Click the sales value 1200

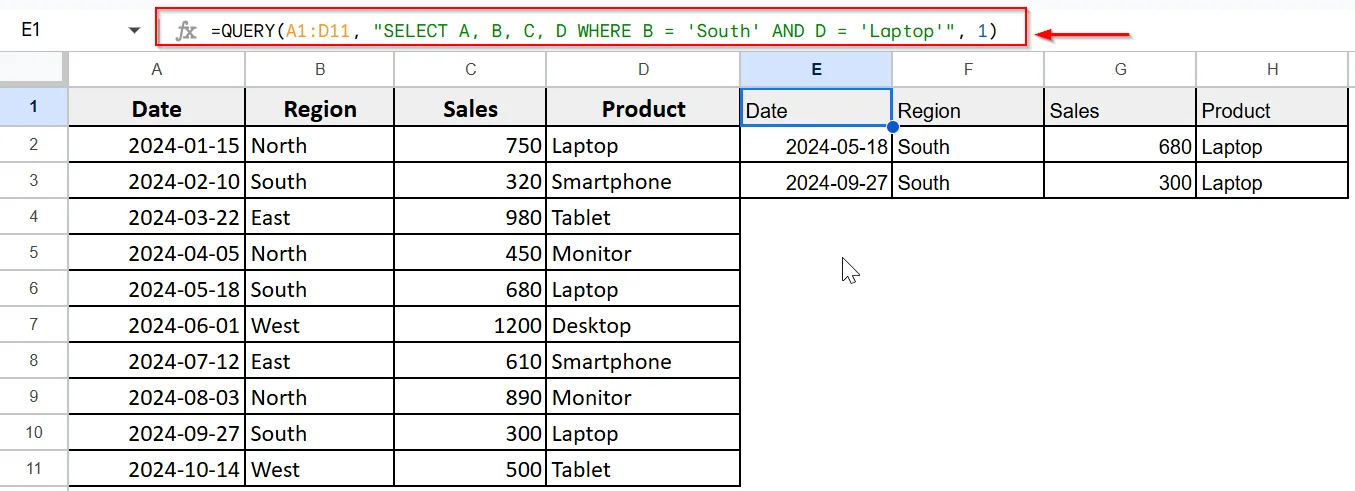470,325
